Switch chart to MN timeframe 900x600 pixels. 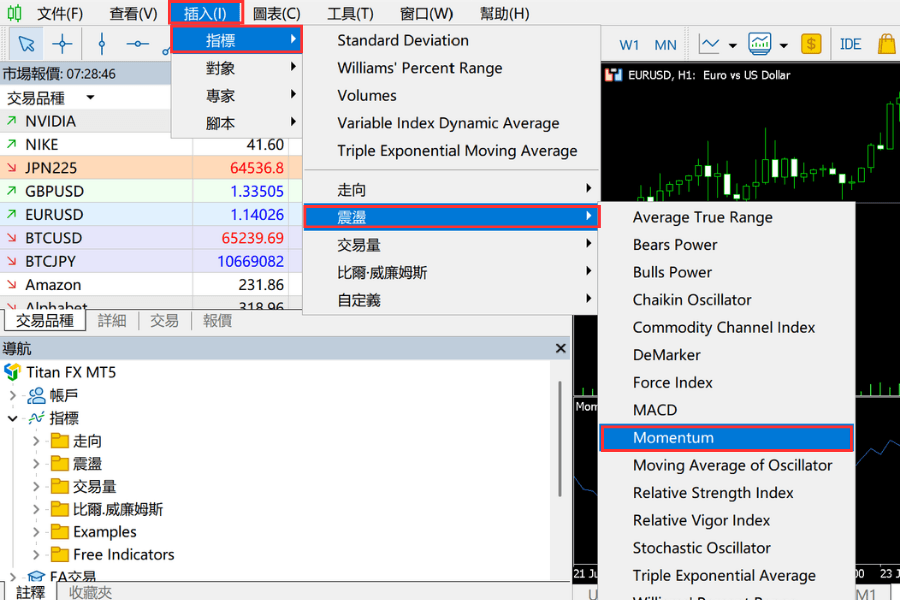(x=665, y=45)
